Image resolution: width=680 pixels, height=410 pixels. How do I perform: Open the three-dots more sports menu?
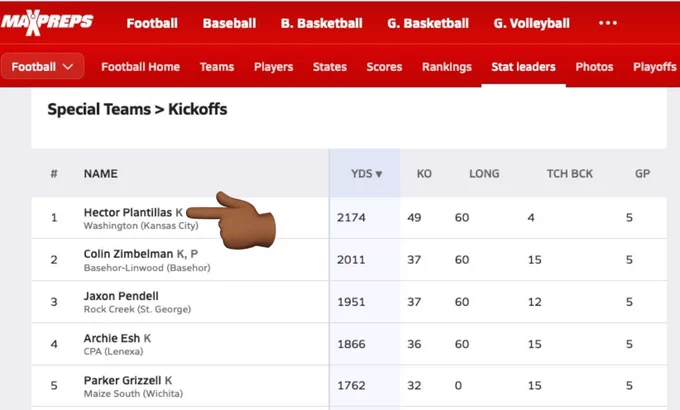[608, 23]
